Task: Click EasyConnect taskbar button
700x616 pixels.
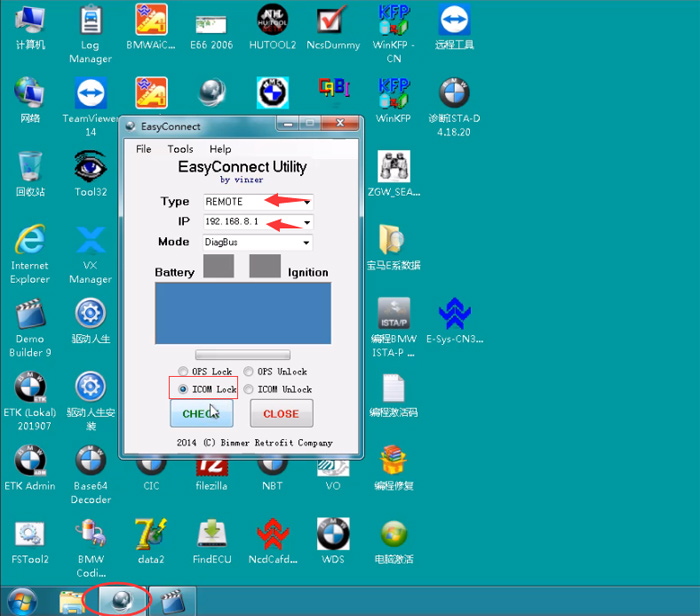Action: [122, 601]
